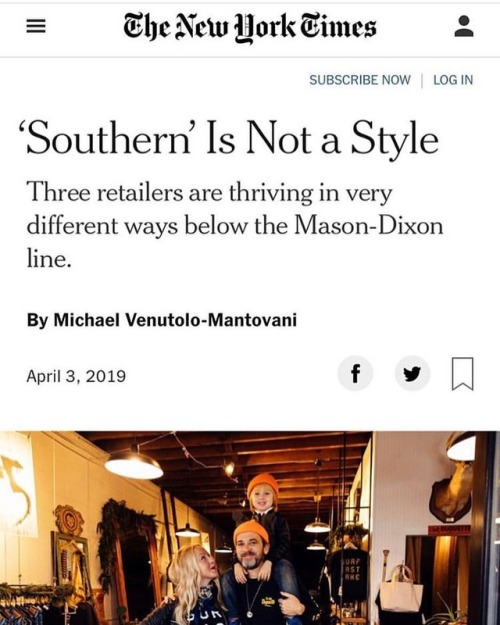Toggle the bookmark to save this article
The height and width of the screenshot is (625, 500).
(463, 373)
